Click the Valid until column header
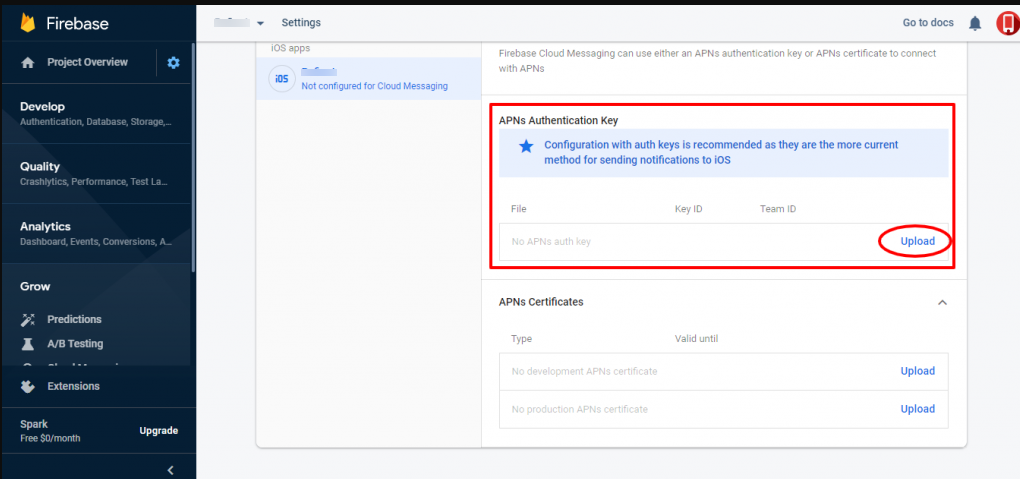This screenshot has width=1020, height=479. (x=696, y=338)
